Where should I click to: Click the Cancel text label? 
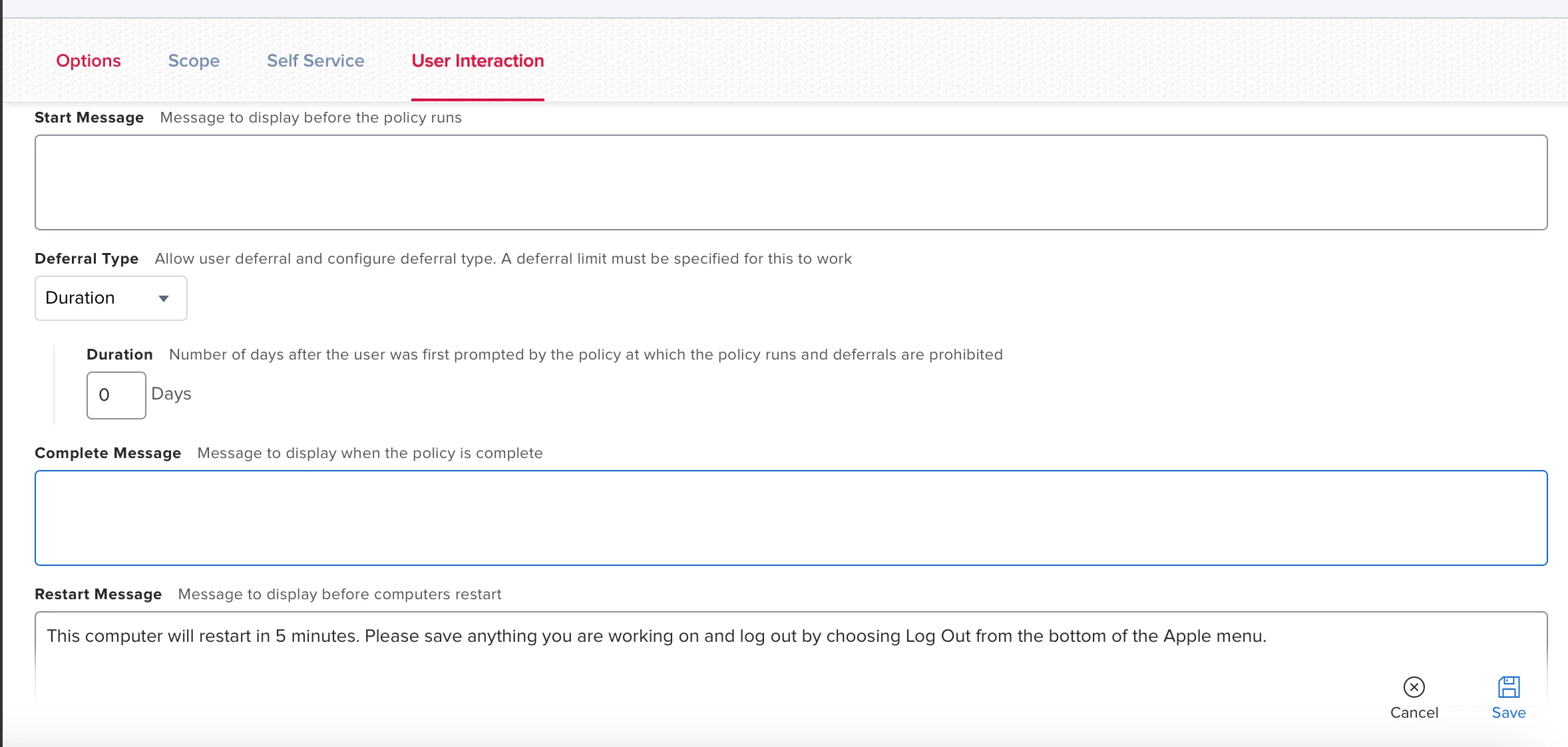pos(1414,712)
